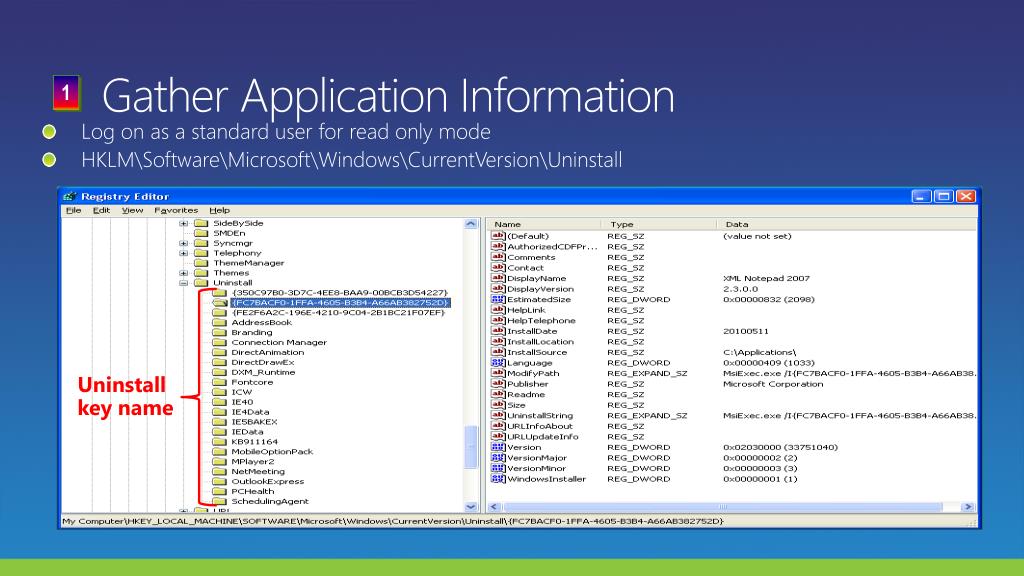Viewport: 1024px width, 576px height.
Task: Click the values pane scroll right arrow
Action: (x=968, y=507)
